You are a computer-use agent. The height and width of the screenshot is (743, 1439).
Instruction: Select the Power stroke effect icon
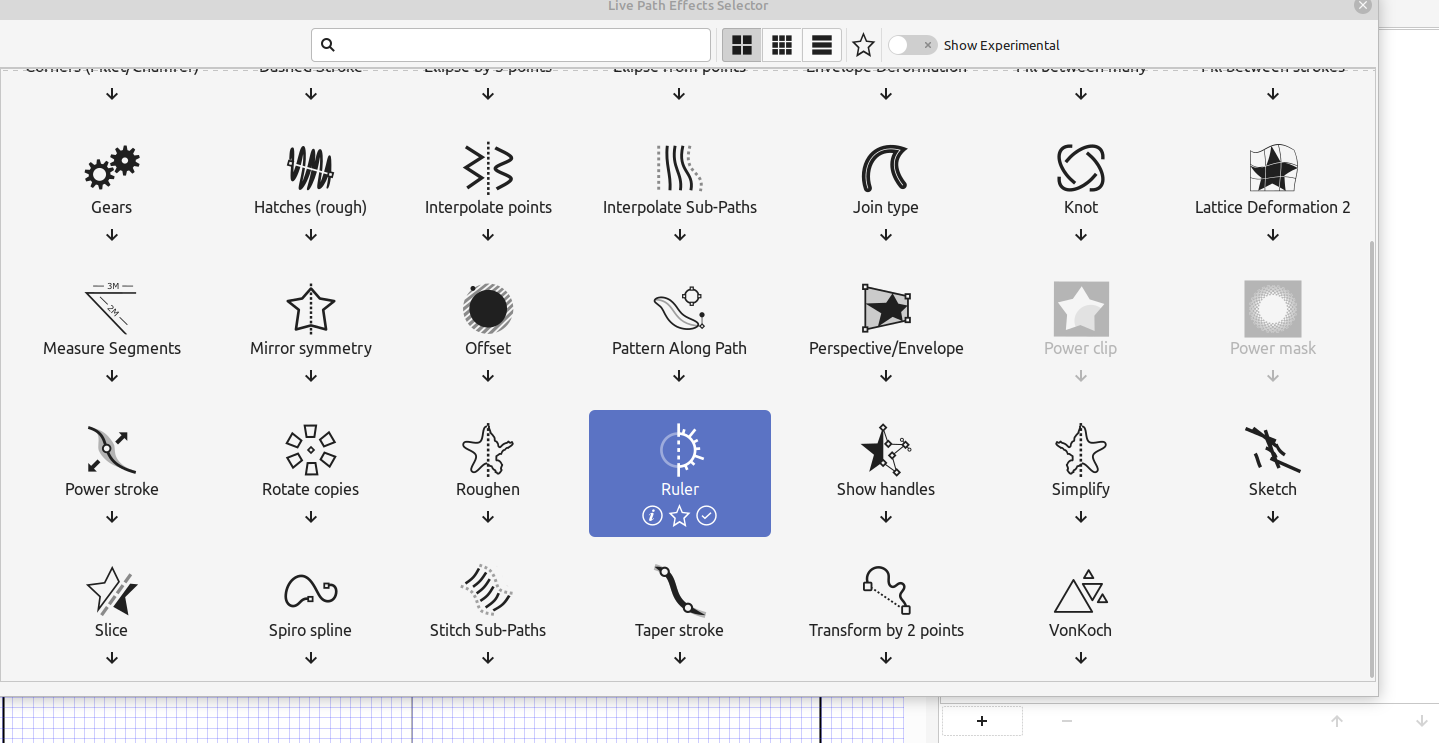coord(112,449)
